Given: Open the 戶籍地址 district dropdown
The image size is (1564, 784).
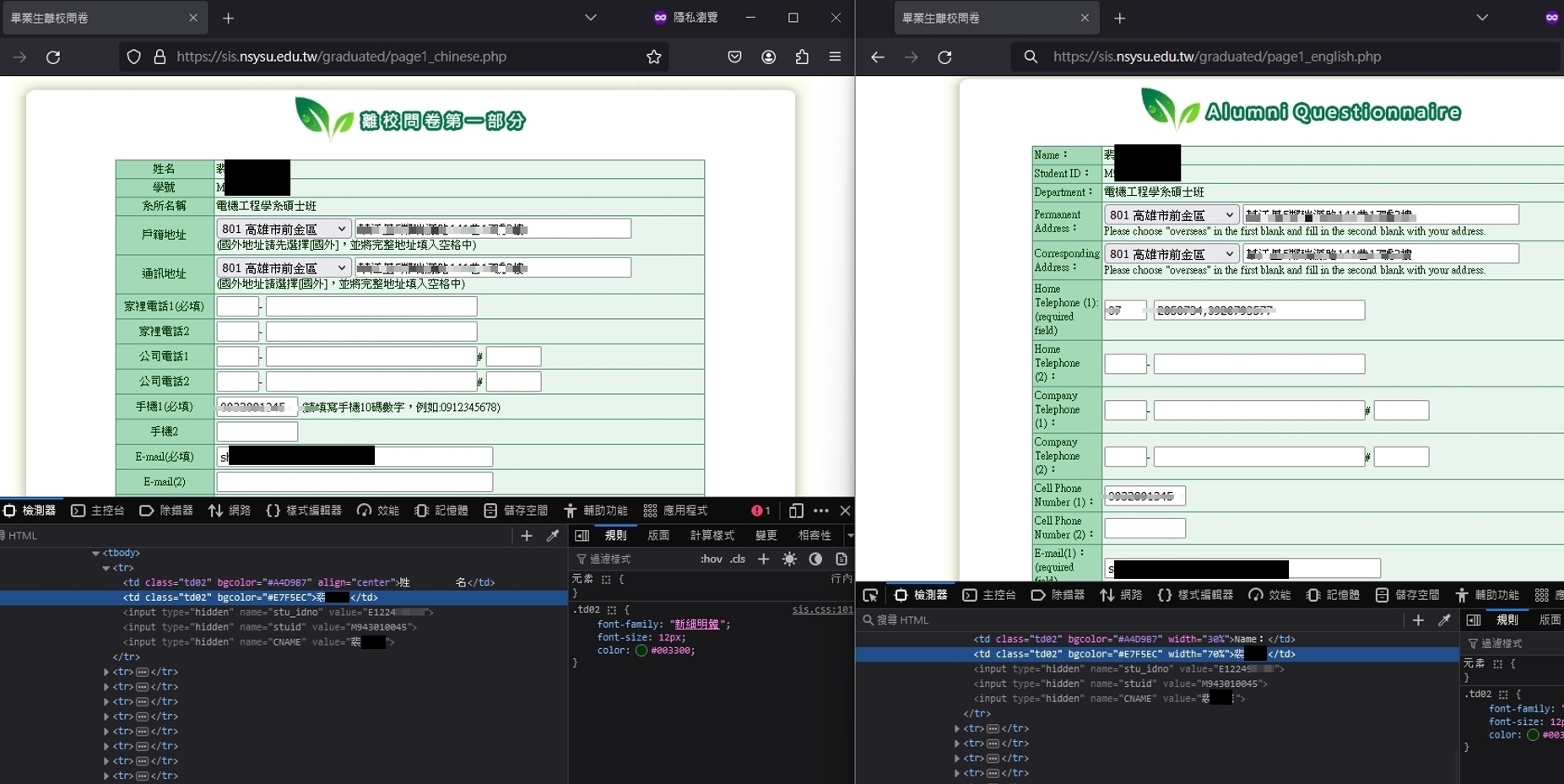Looking at the screenshot, I should pos(284,229).
